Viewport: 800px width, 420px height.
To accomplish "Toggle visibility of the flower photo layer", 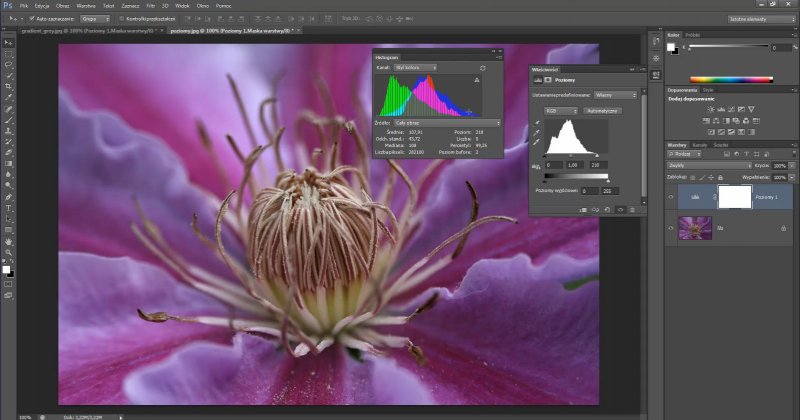I will 671,228.
